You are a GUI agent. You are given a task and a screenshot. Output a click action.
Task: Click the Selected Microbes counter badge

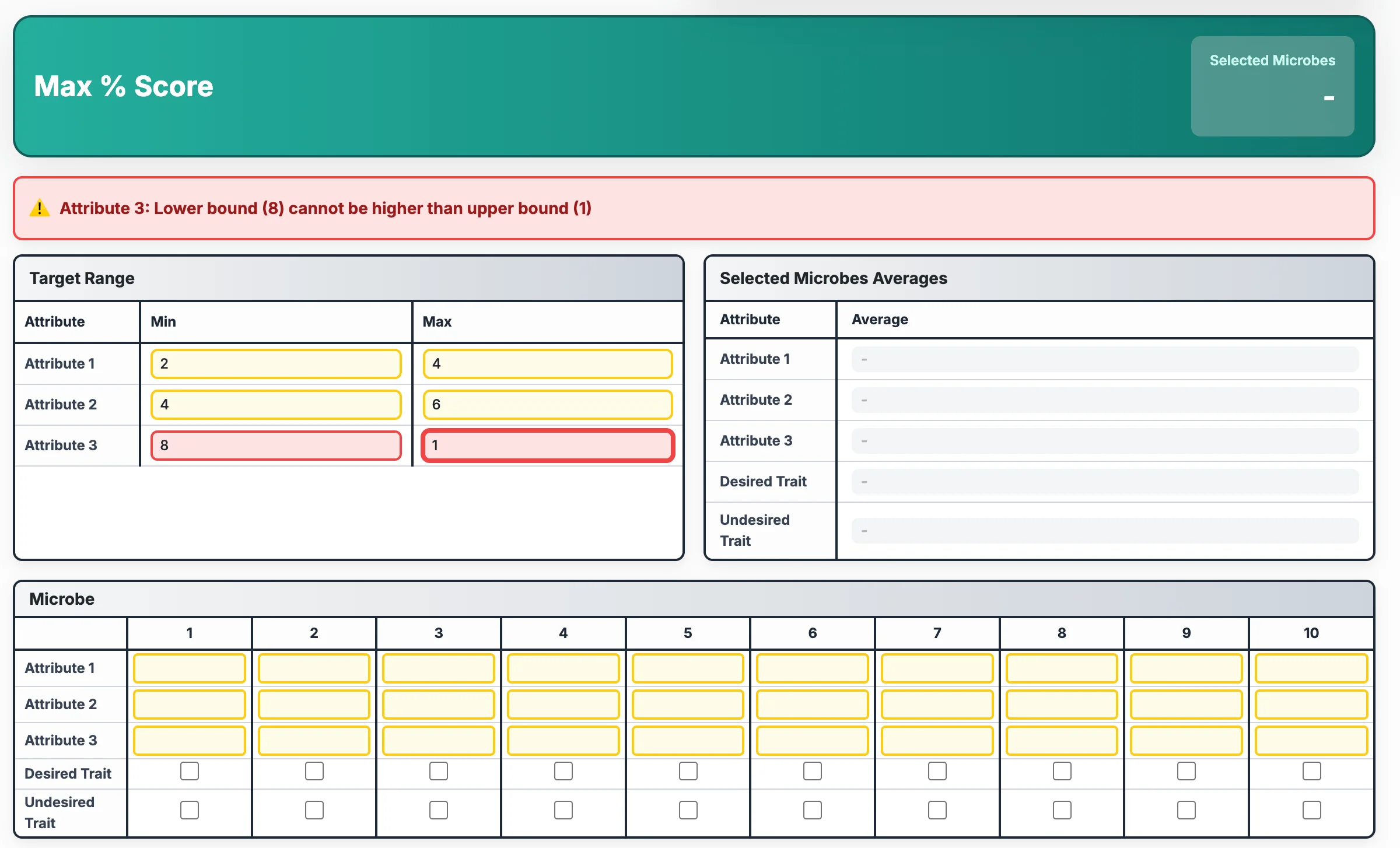[1272, 86]
